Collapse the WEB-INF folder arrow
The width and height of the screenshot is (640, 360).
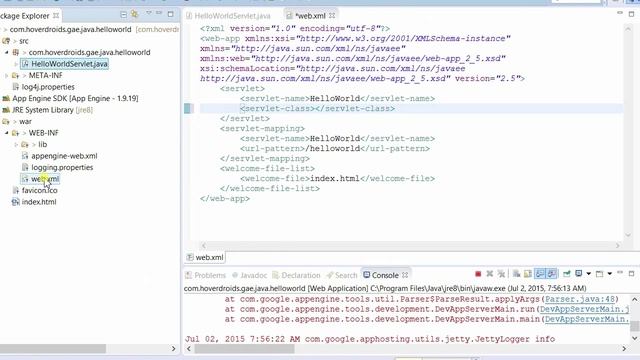click(x=7, y=133)
